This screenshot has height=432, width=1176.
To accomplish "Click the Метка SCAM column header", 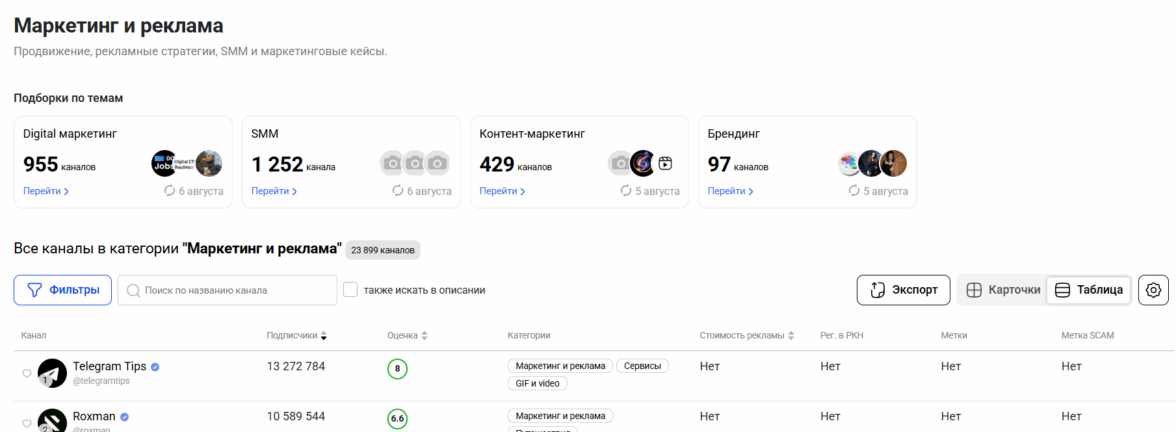I will click(x=1088, y=335).
